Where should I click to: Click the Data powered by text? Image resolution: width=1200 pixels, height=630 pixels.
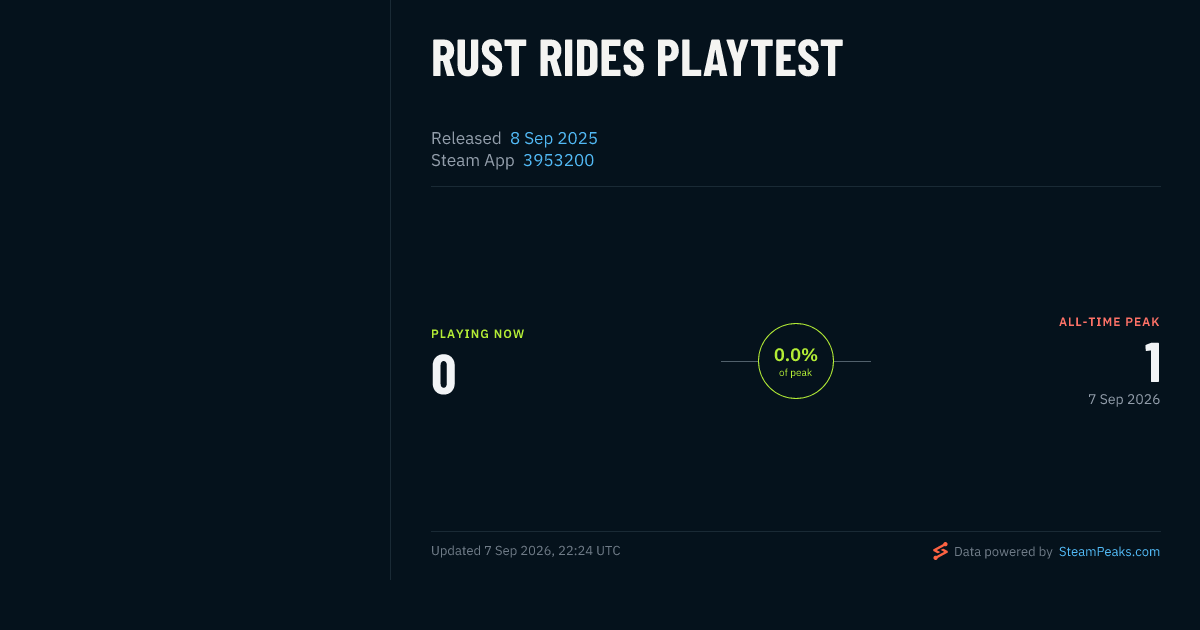point(1003,551)
